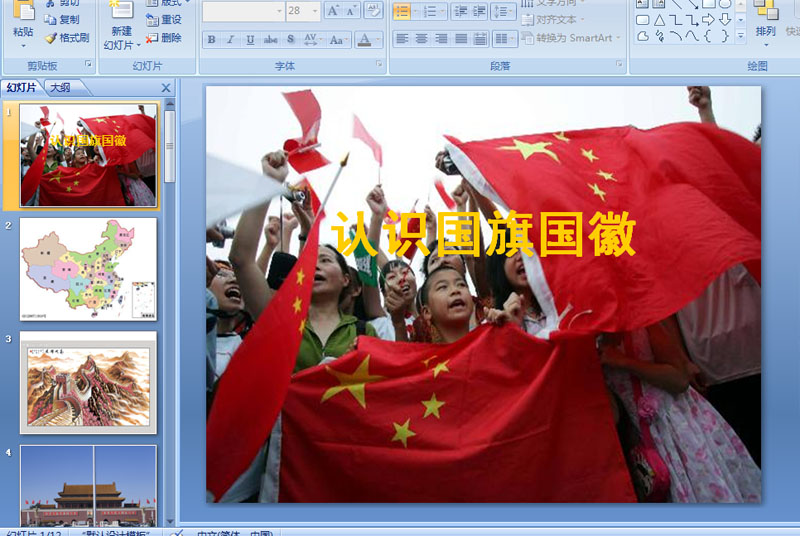Click the increase font size icon
This screenshot has height=536, width=800.
[x=333, y=11]
